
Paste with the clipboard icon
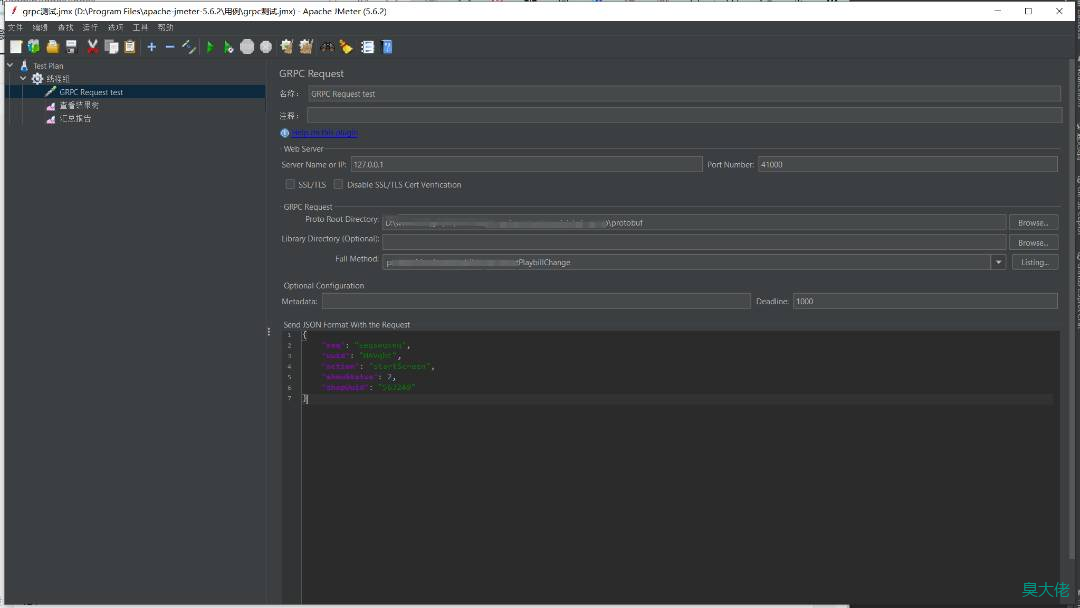pyautogui.click(x=129, y=47)
